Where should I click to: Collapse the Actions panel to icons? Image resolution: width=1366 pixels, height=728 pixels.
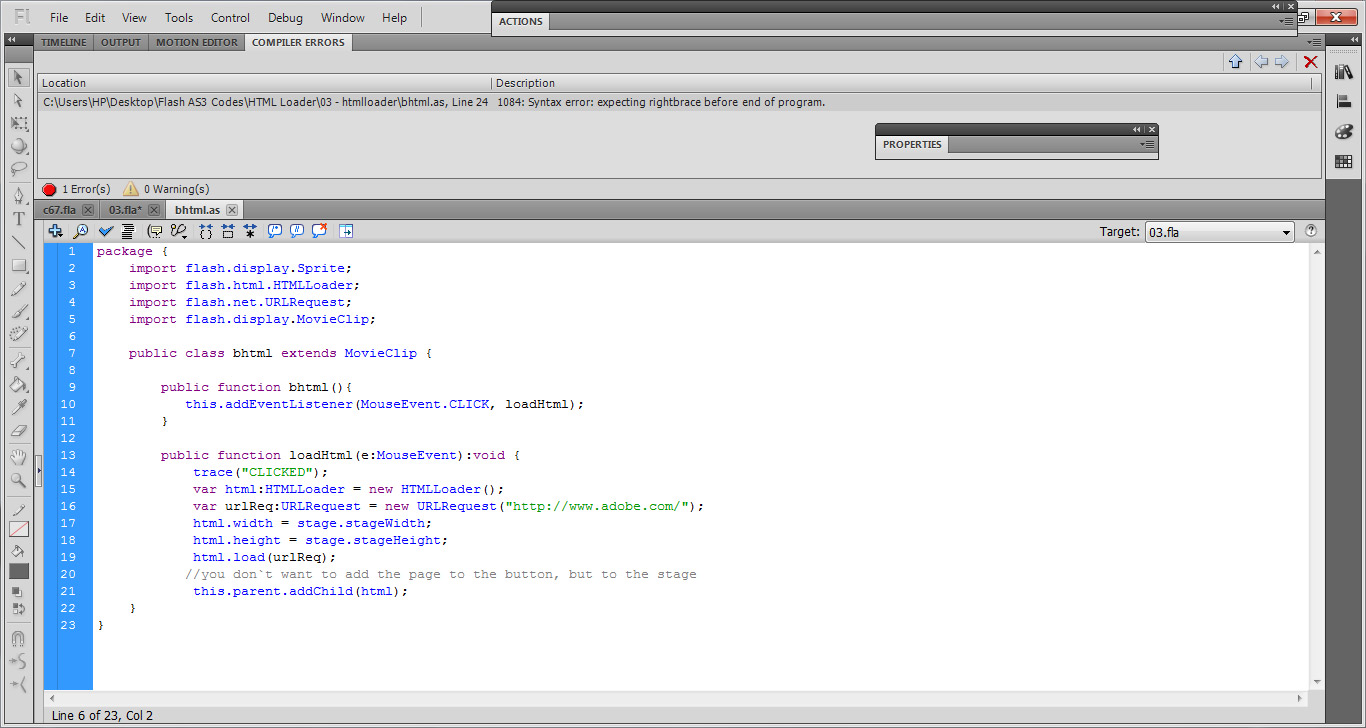(x=1277, y=6)
